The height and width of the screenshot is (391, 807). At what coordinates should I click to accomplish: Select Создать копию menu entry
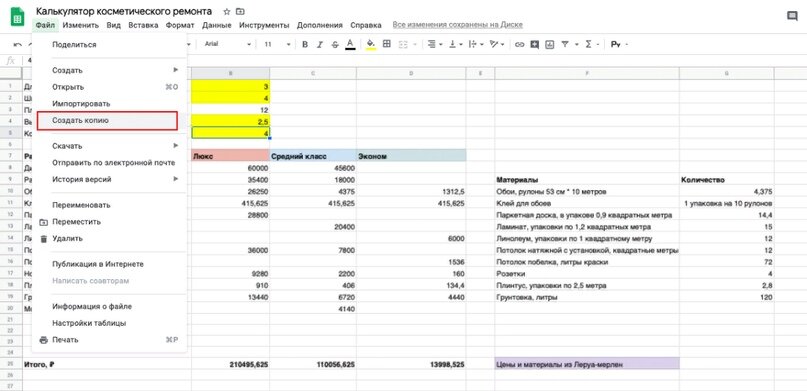(107, 120)
